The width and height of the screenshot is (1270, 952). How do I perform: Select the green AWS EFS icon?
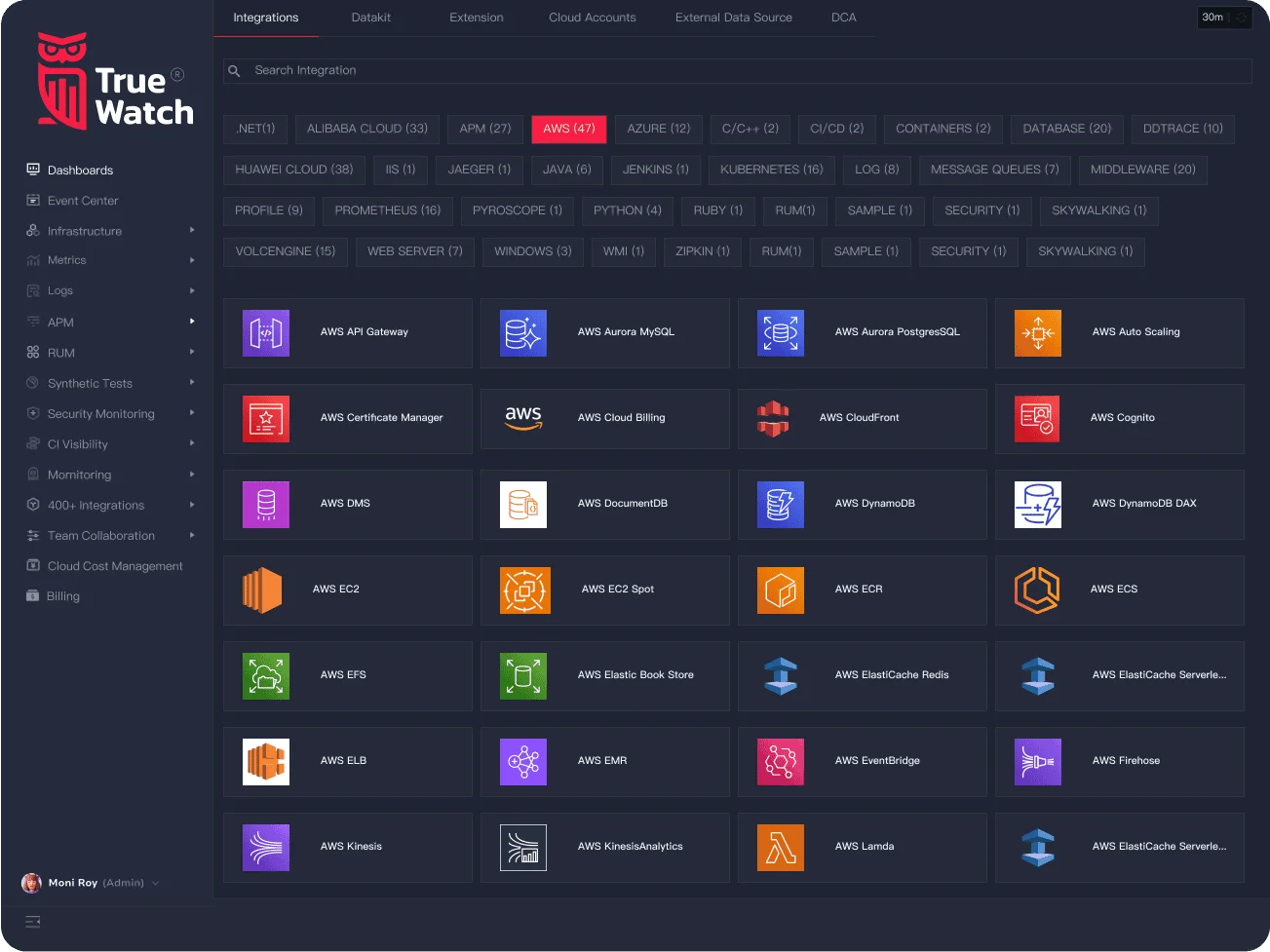tap(266, 676)
